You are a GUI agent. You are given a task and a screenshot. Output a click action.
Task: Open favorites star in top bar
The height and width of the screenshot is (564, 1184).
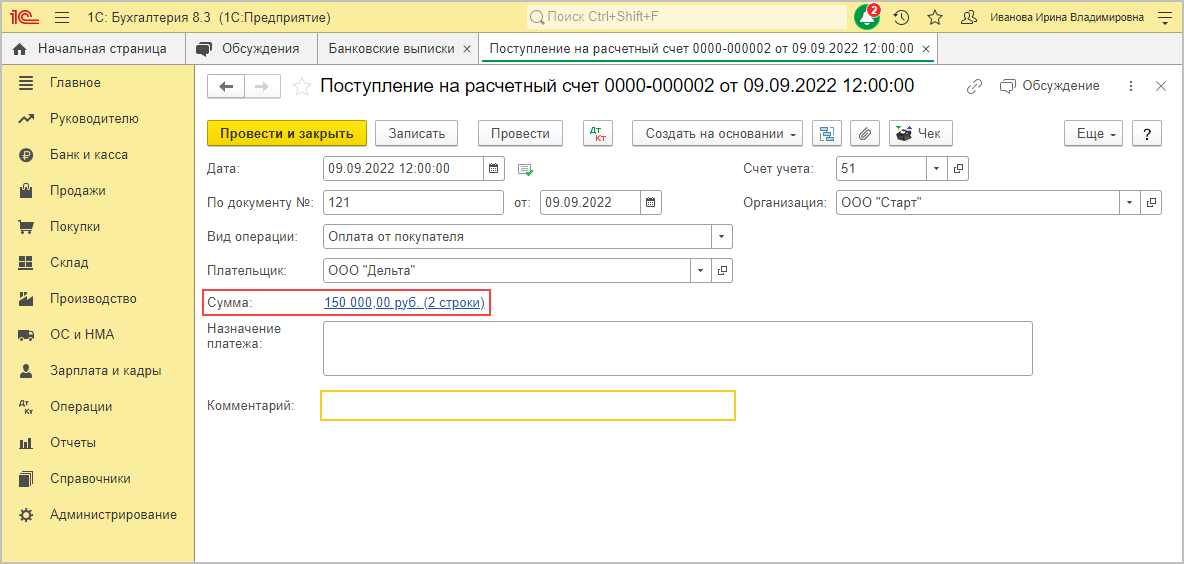(935, 18)
